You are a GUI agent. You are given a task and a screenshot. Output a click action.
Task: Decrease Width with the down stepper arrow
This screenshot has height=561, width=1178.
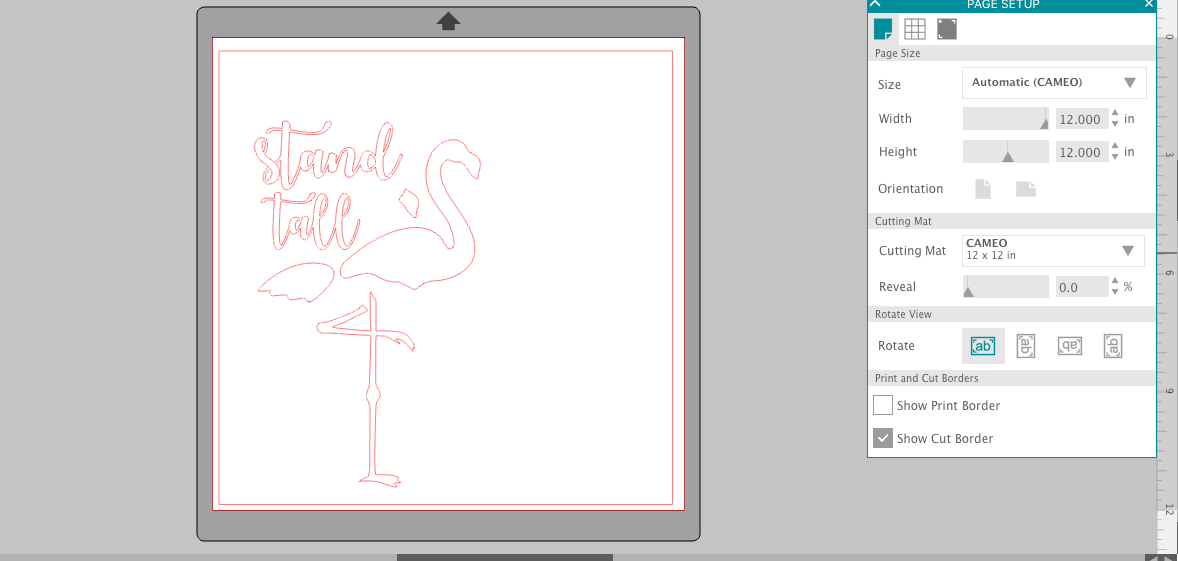click(1115, 124)
